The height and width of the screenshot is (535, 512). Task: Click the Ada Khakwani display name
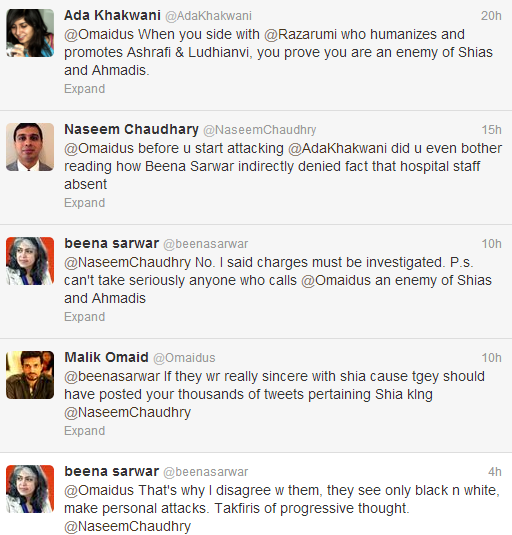[x=112, y=15]
